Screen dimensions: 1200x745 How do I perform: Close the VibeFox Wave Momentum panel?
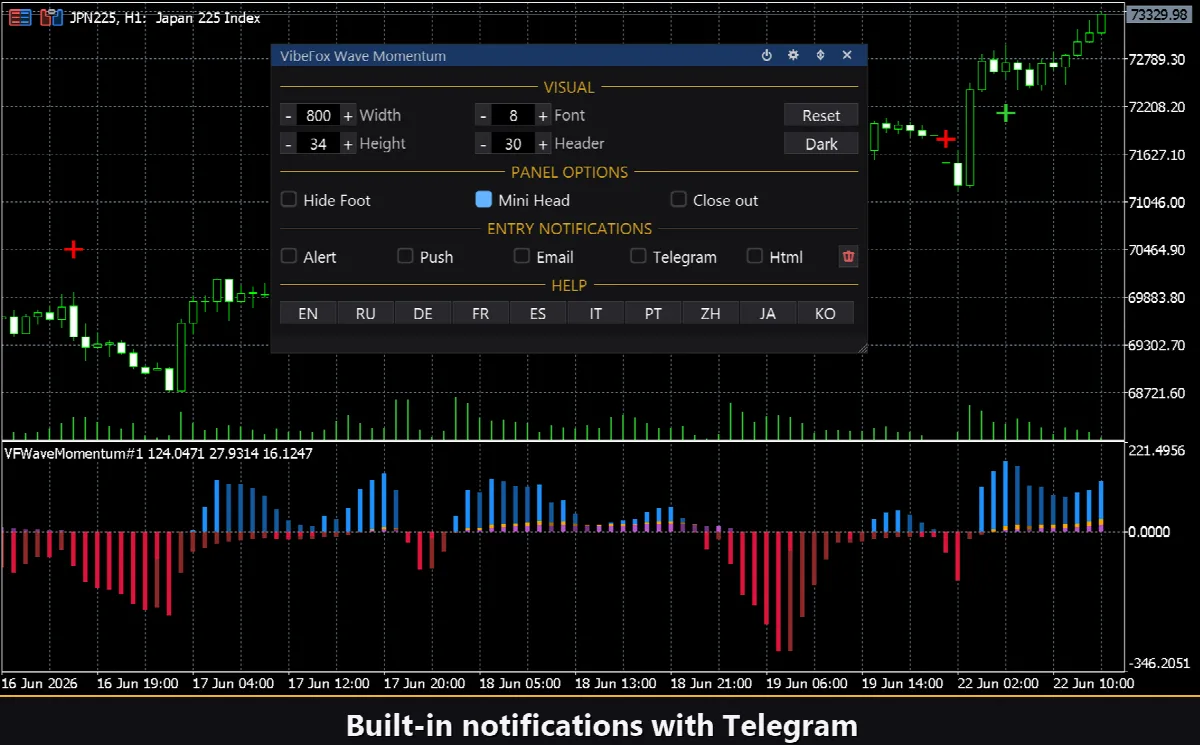click(x=847, y=56)
